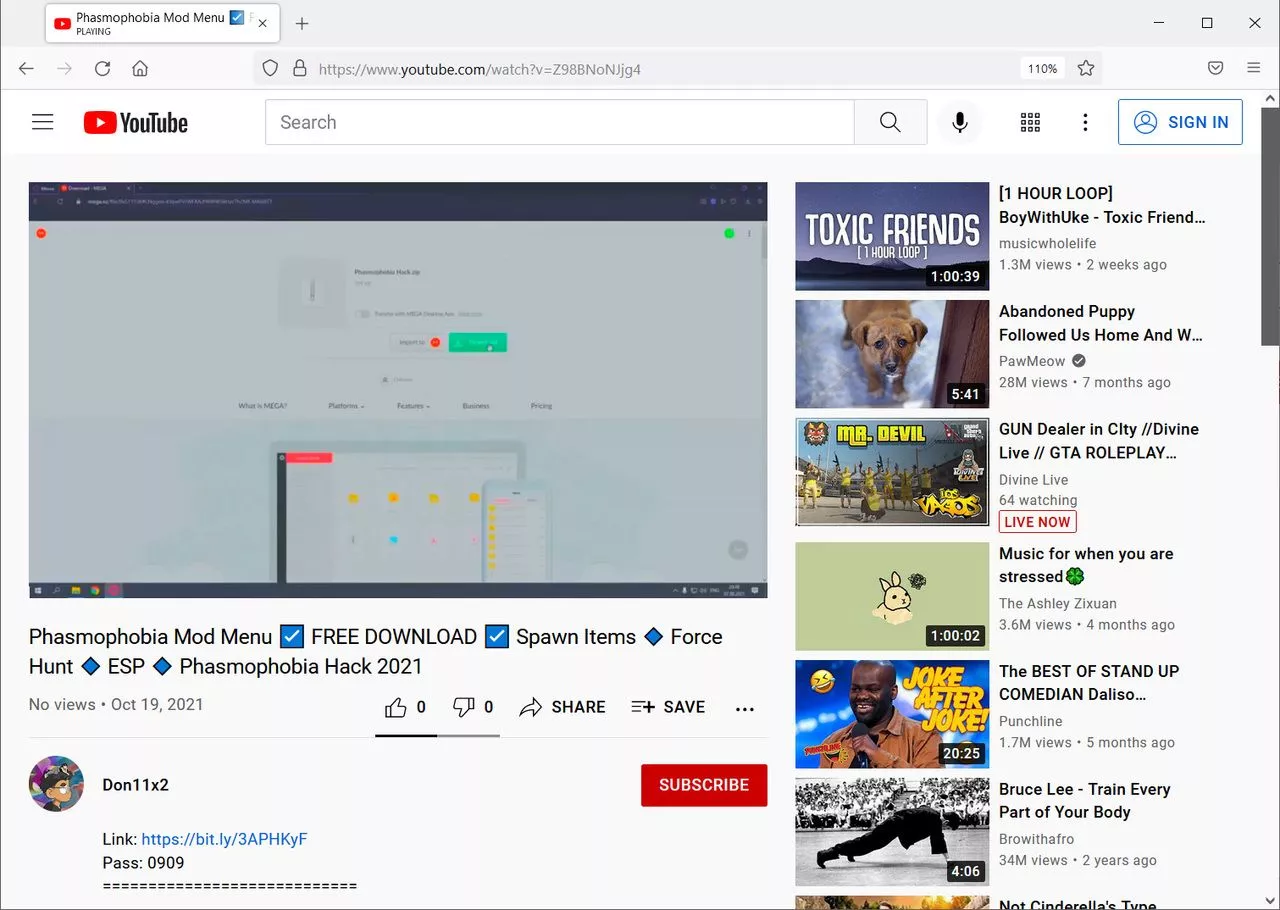This screenshot has width=1280, height=910.
Task: Bookmark page with star icon
Action: [1086, 68]
